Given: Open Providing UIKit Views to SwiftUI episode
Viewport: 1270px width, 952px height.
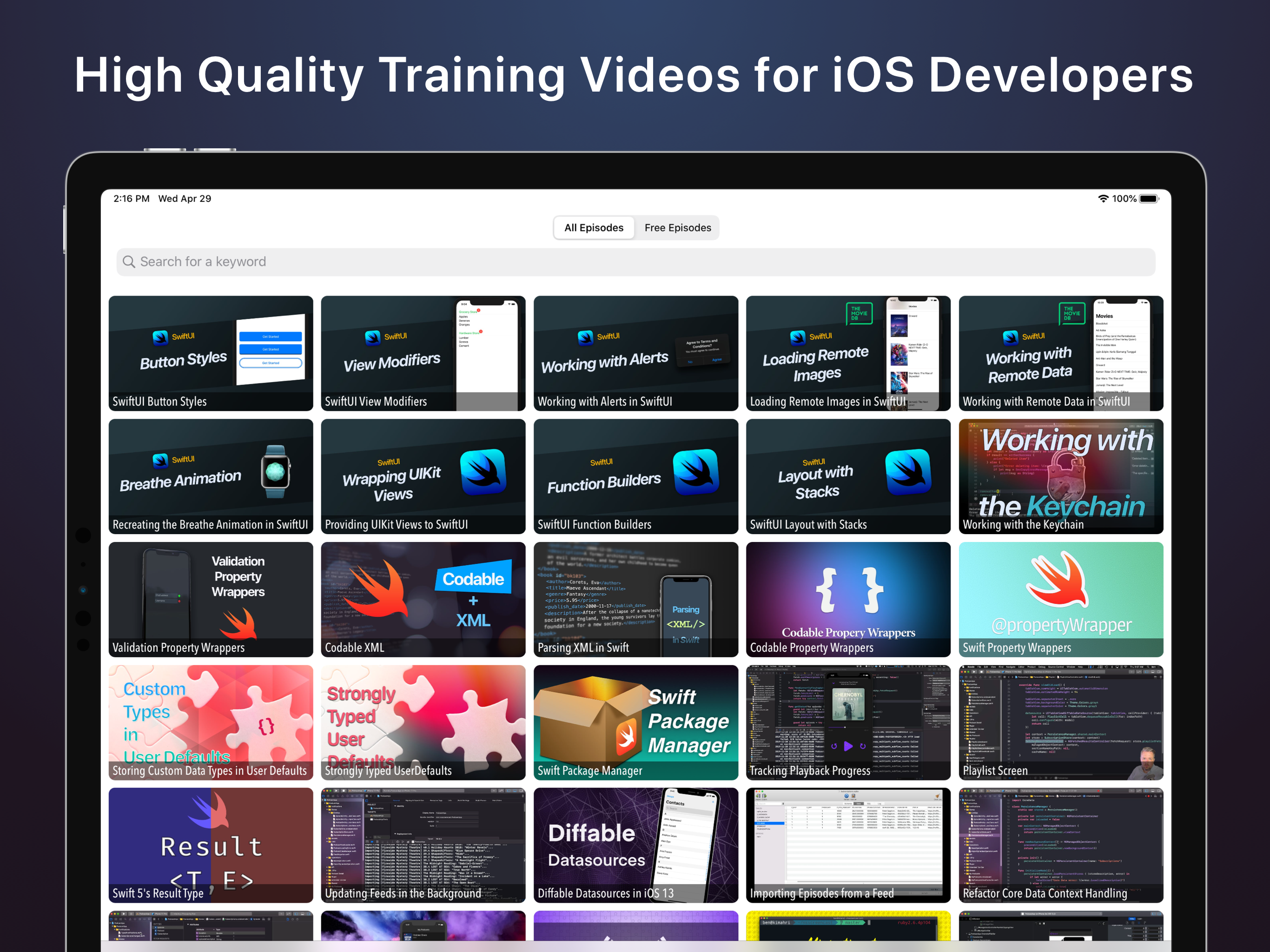Looking at the screenshot, I should pos(423,476).
